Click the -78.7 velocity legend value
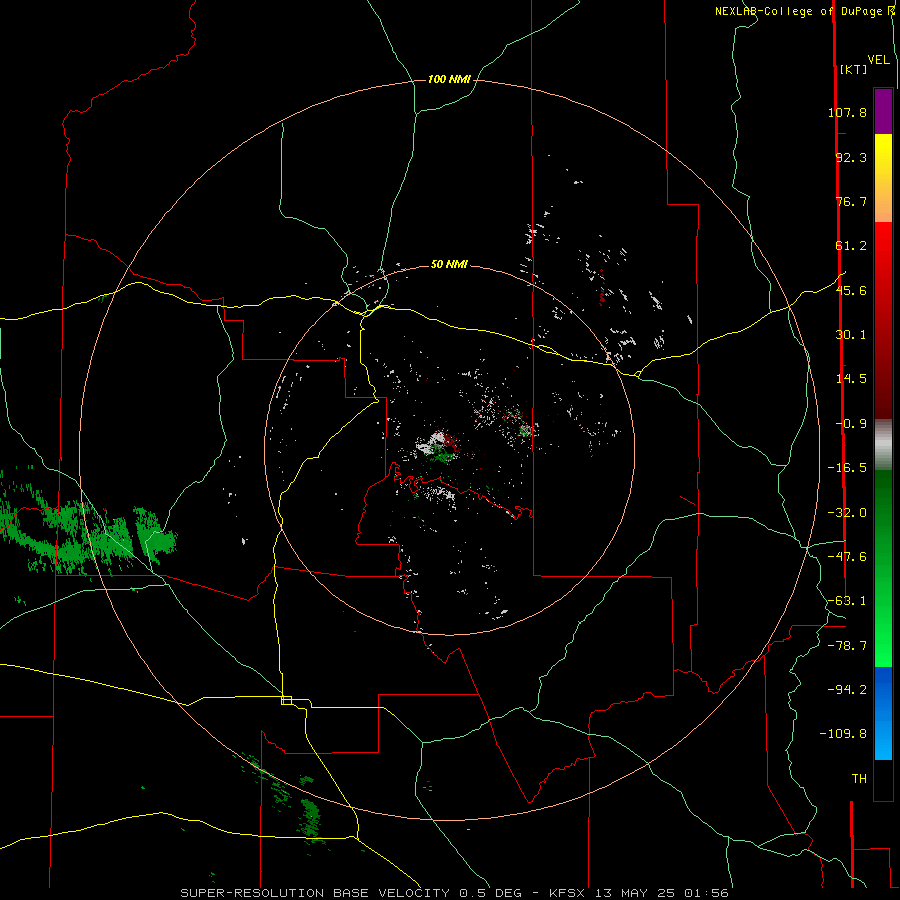 coord(847,646)
